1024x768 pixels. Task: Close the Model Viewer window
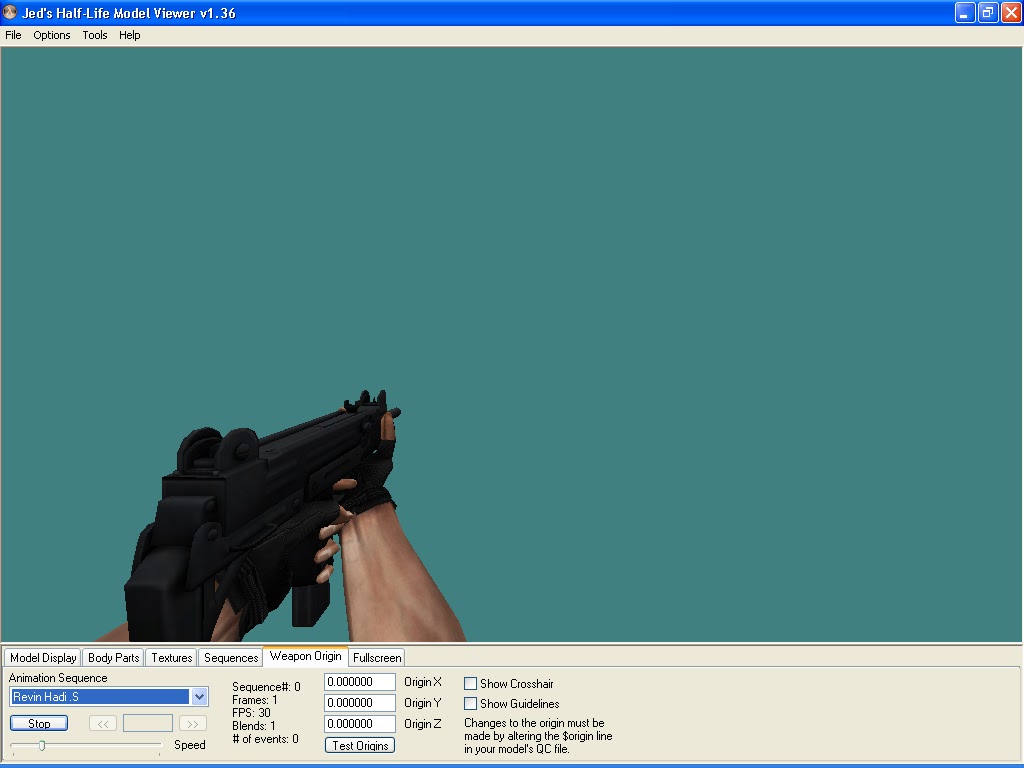(1011, 12)
